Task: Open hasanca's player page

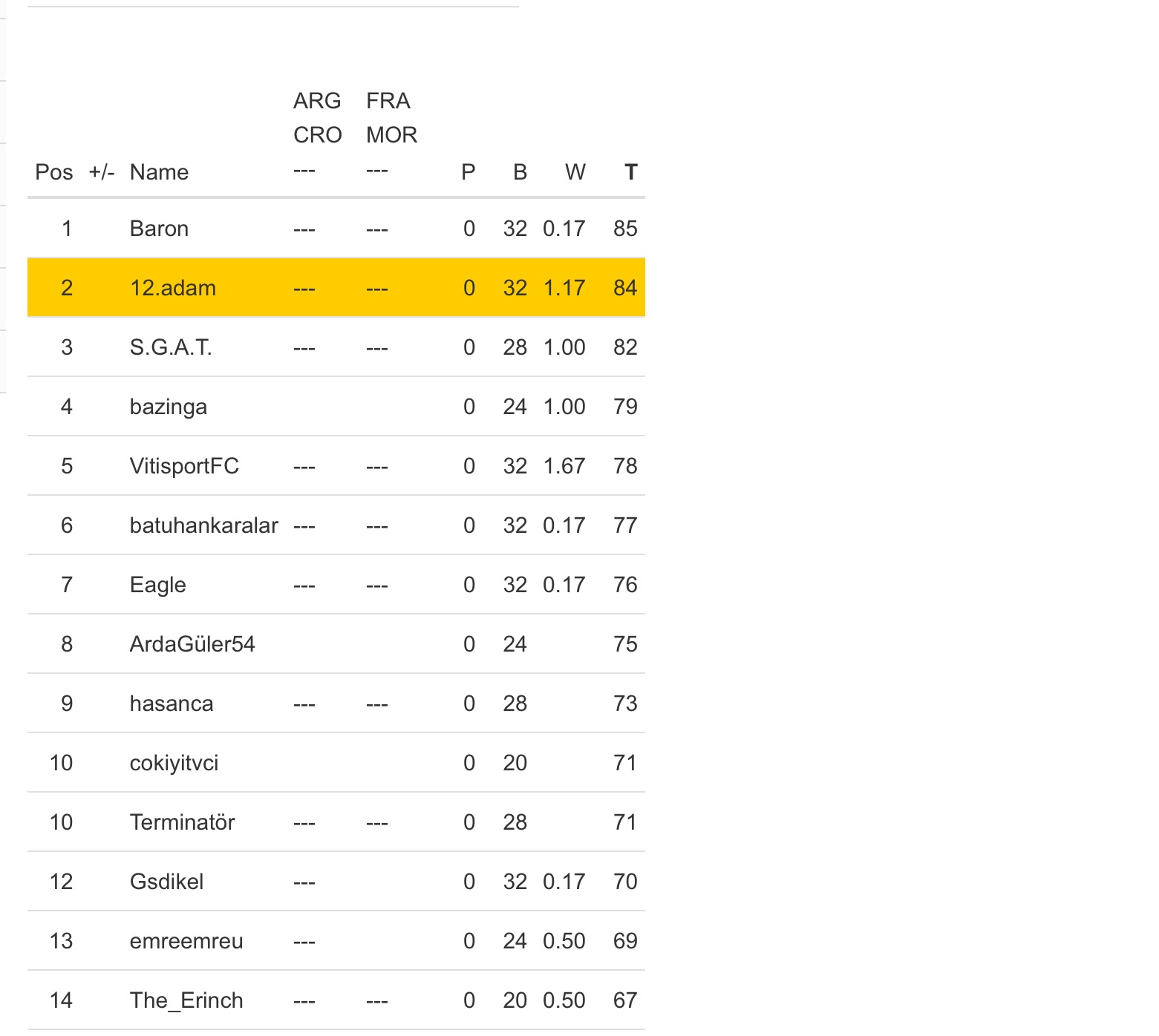Action: pos(172,704)
